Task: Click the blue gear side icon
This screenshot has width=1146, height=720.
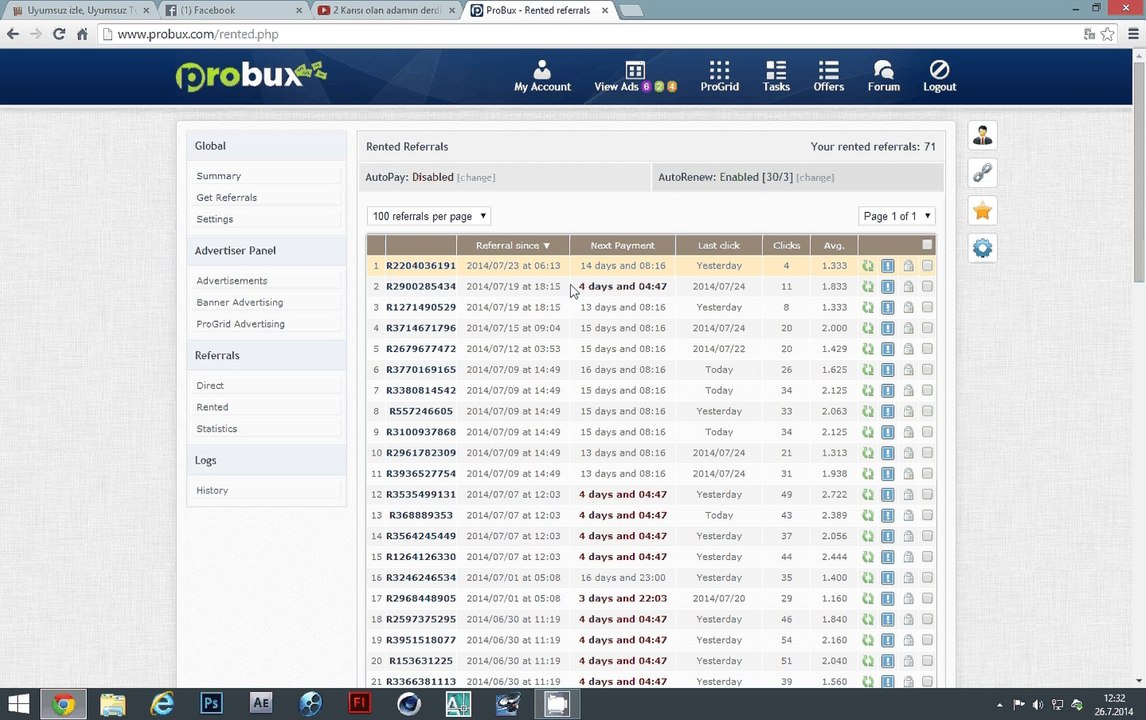Action: point(982,249)
